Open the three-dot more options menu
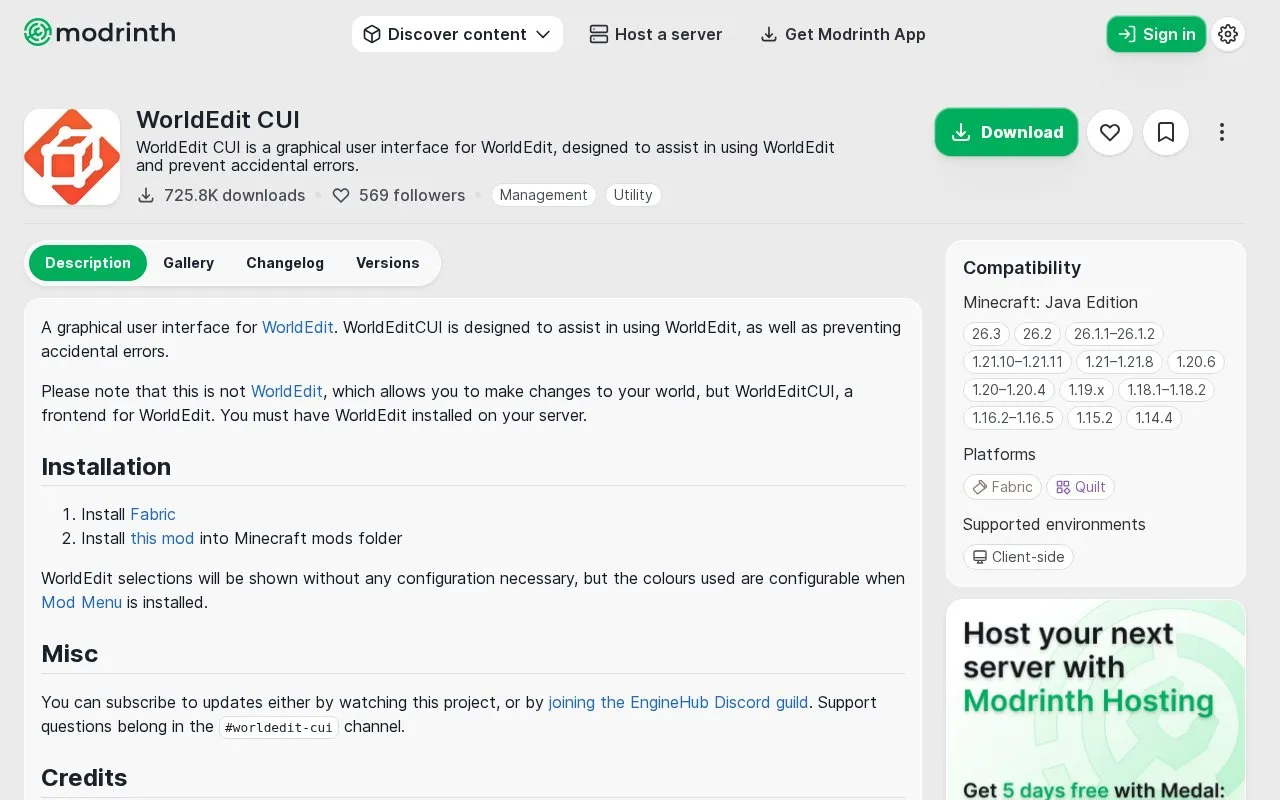1280x800 pixels. (1222, 132)
